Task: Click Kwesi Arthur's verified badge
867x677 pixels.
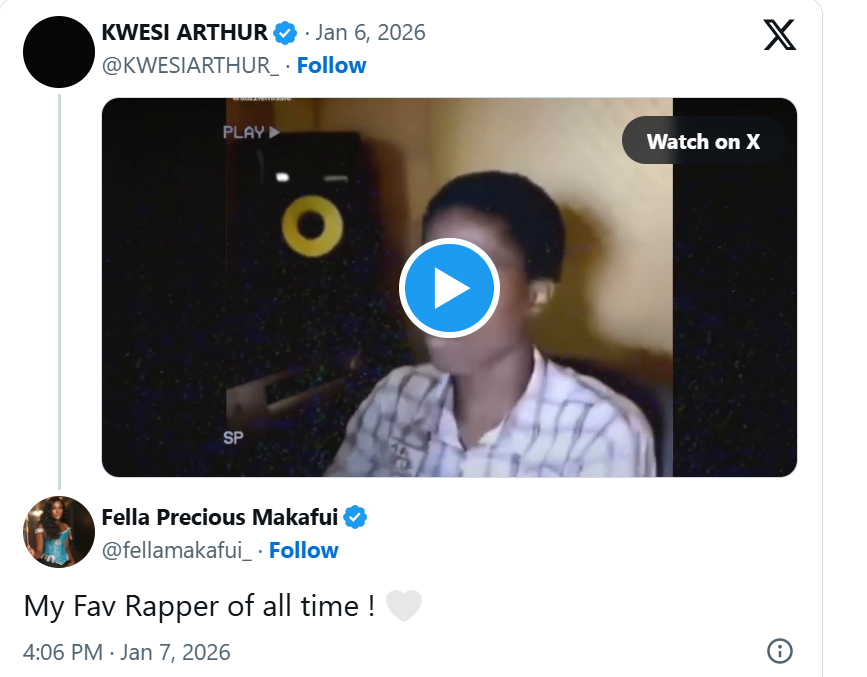Action: tap(286, 33)
